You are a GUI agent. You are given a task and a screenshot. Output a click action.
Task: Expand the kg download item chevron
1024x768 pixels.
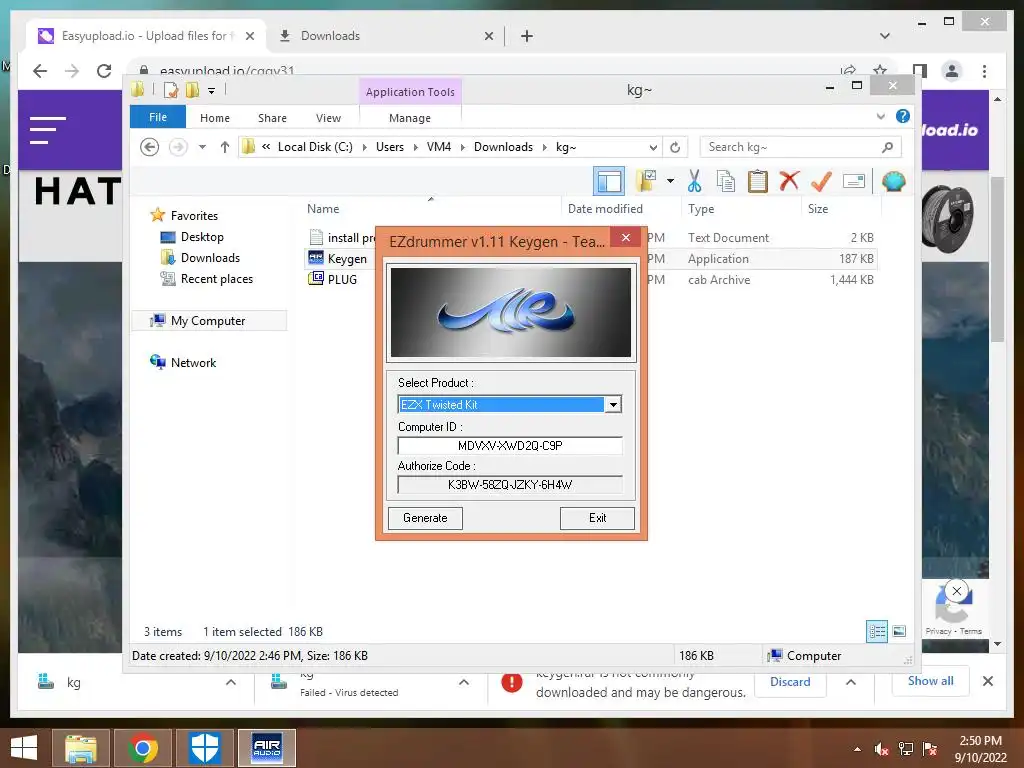point(231,682)
